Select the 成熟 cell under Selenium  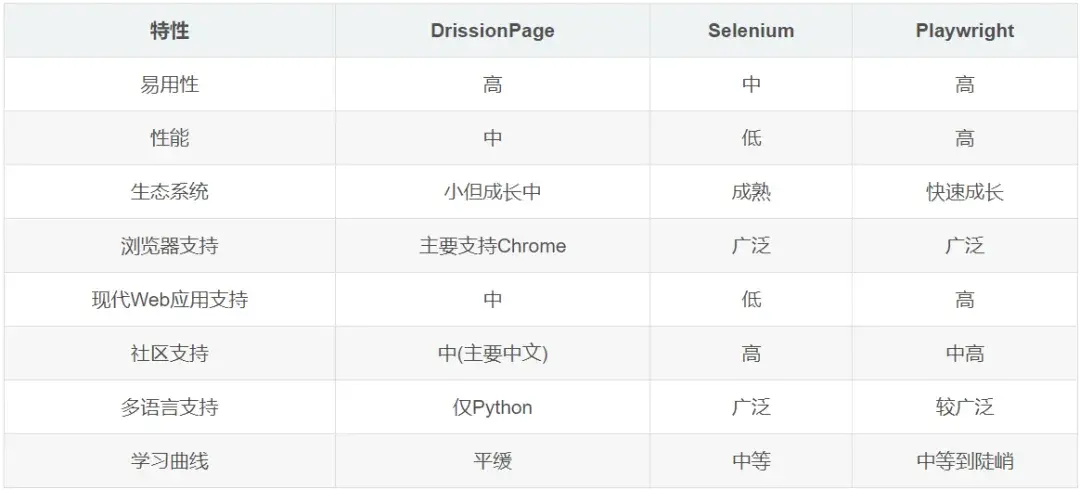tap(751, 192)
